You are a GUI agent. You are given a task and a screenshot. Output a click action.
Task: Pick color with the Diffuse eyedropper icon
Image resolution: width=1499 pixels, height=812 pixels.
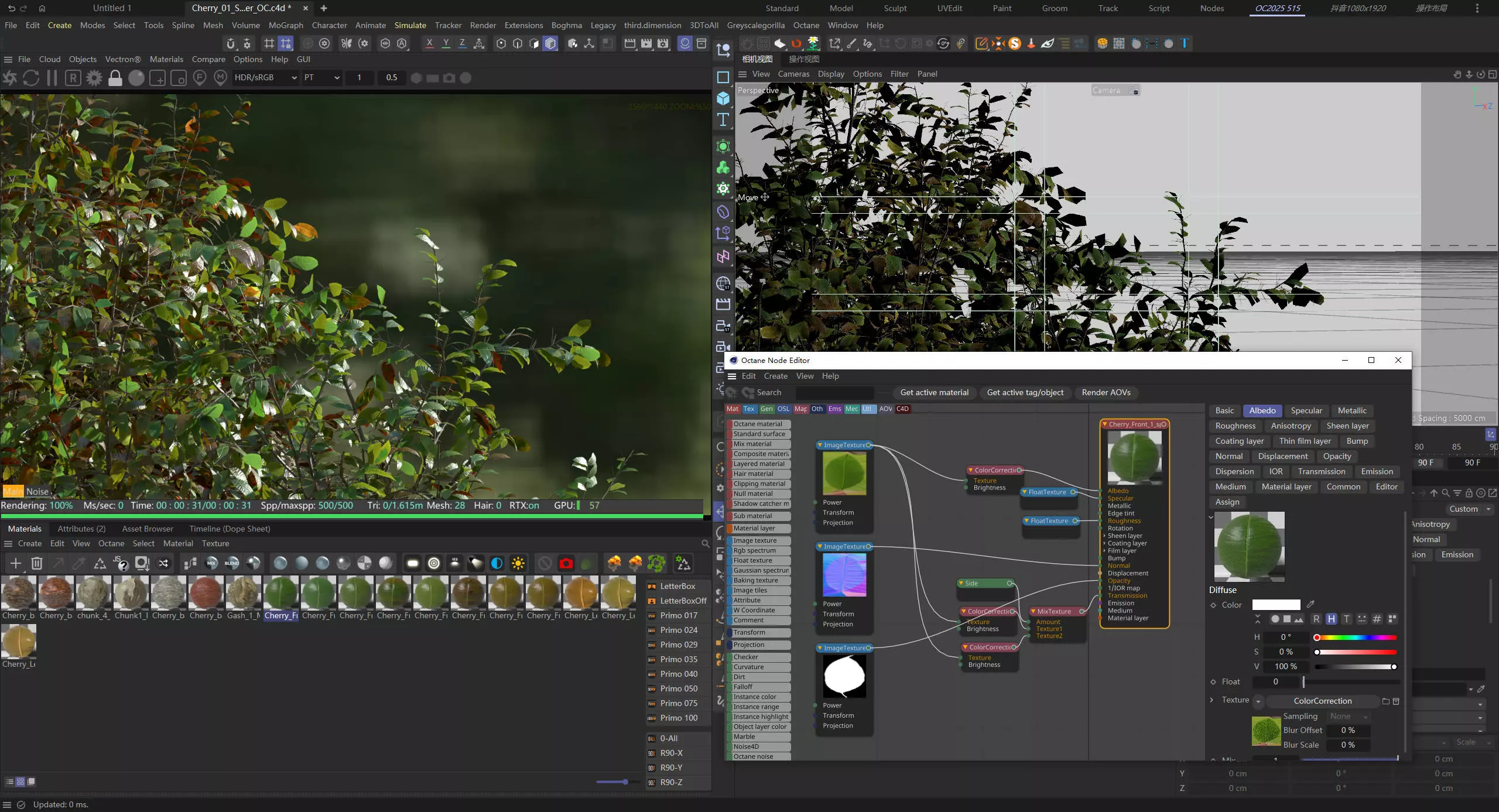coord(1311,604)
